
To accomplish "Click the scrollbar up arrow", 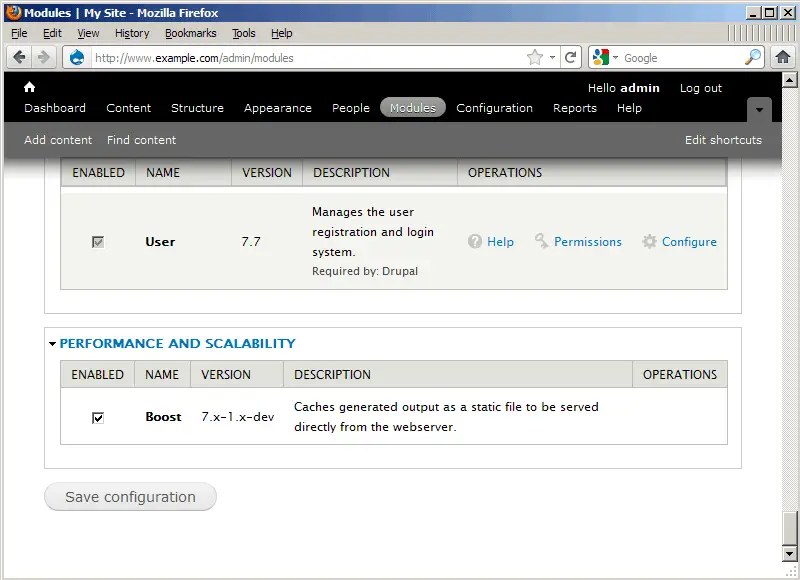I will pos(789,80).
